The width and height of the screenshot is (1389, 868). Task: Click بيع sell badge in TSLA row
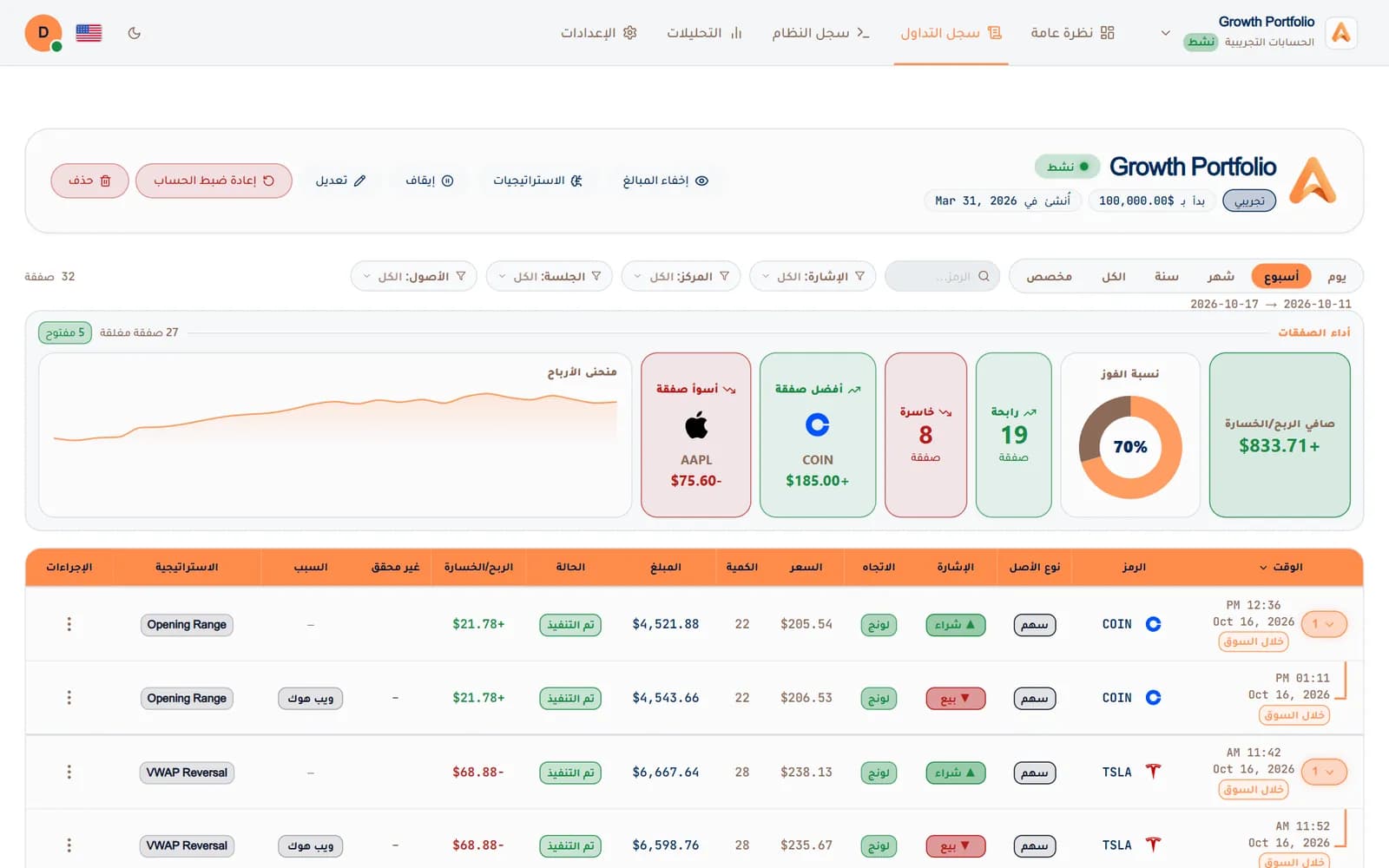(956, 846)
